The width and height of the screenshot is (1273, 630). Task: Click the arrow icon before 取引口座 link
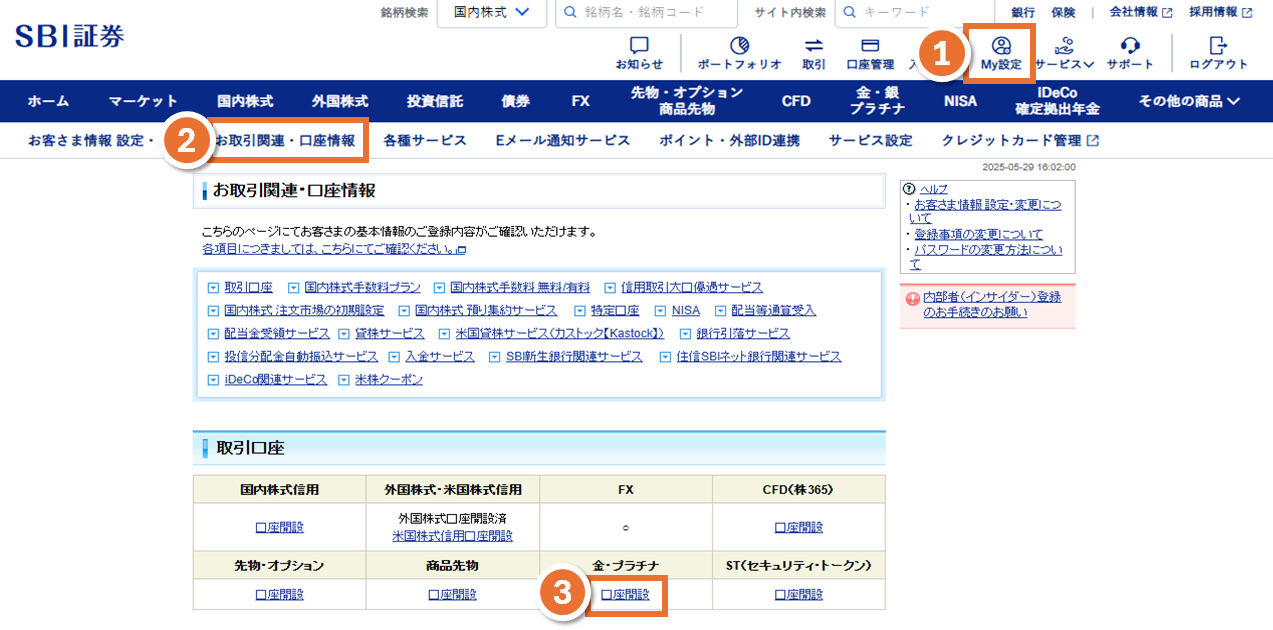(213, 288)
